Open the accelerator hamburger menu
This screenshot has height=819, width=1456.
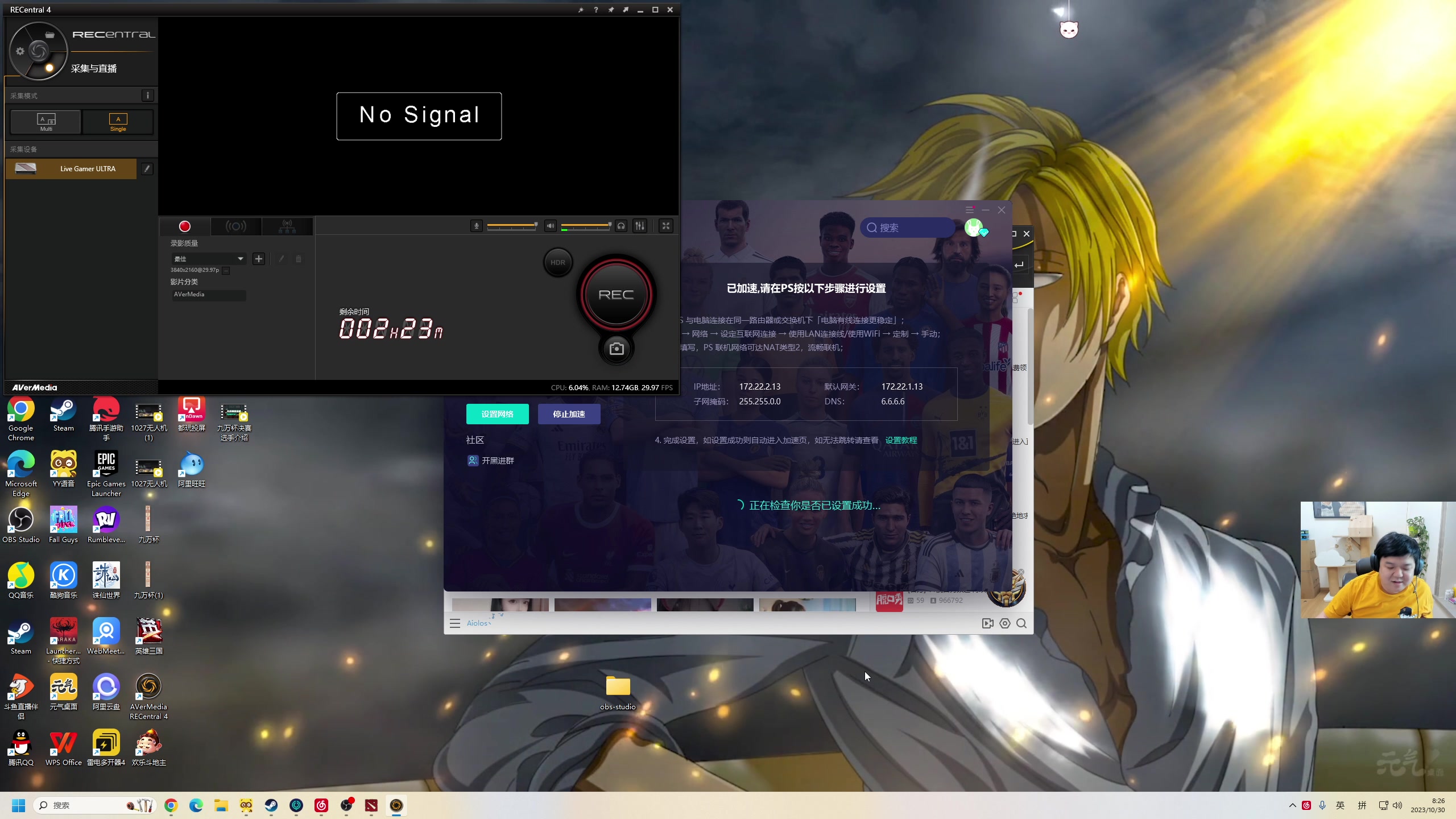tap(970, 210)
